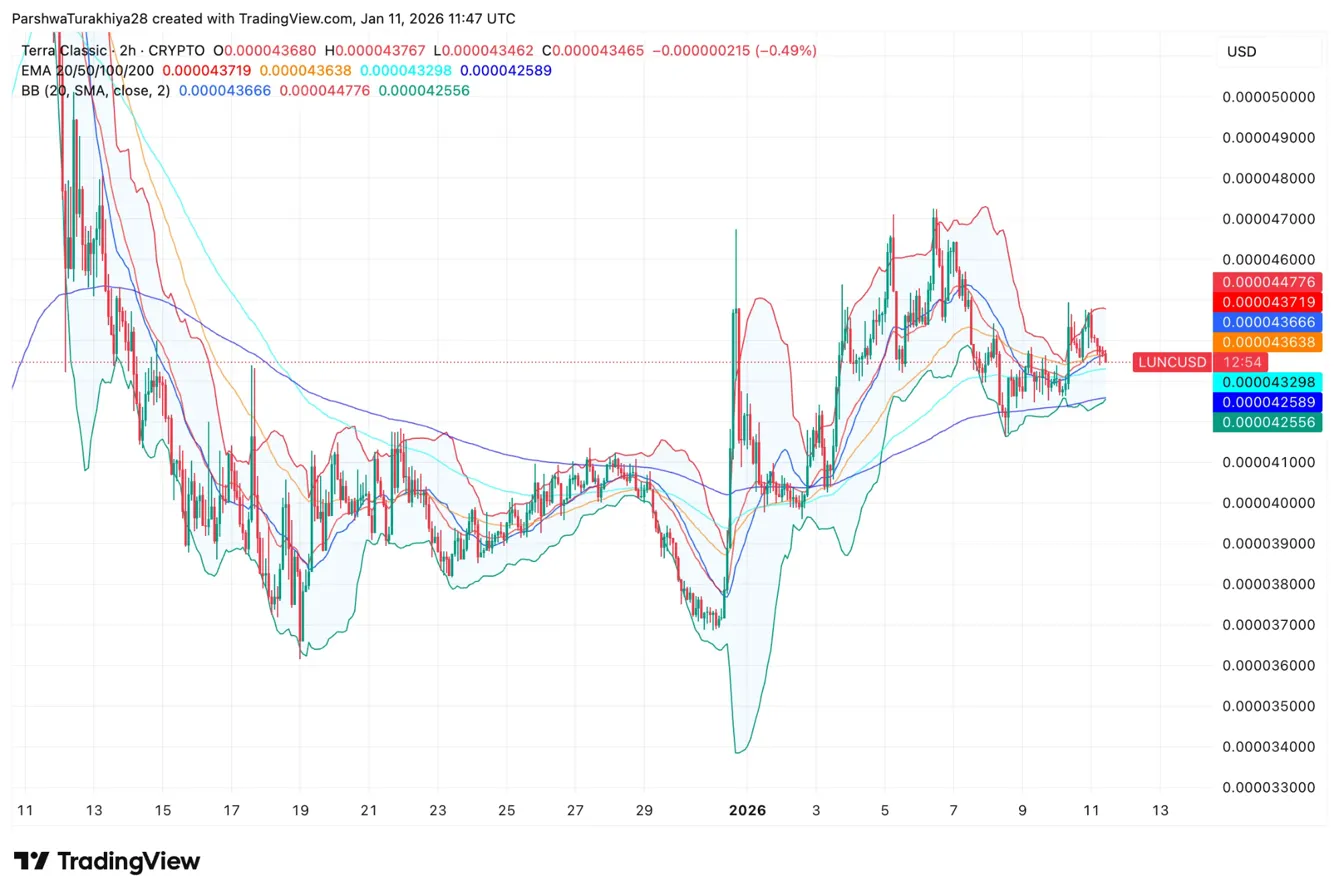Click the 2026 year marker on time axis
The height and width of the screenshot is (896, 1339).
coord(747,810)
